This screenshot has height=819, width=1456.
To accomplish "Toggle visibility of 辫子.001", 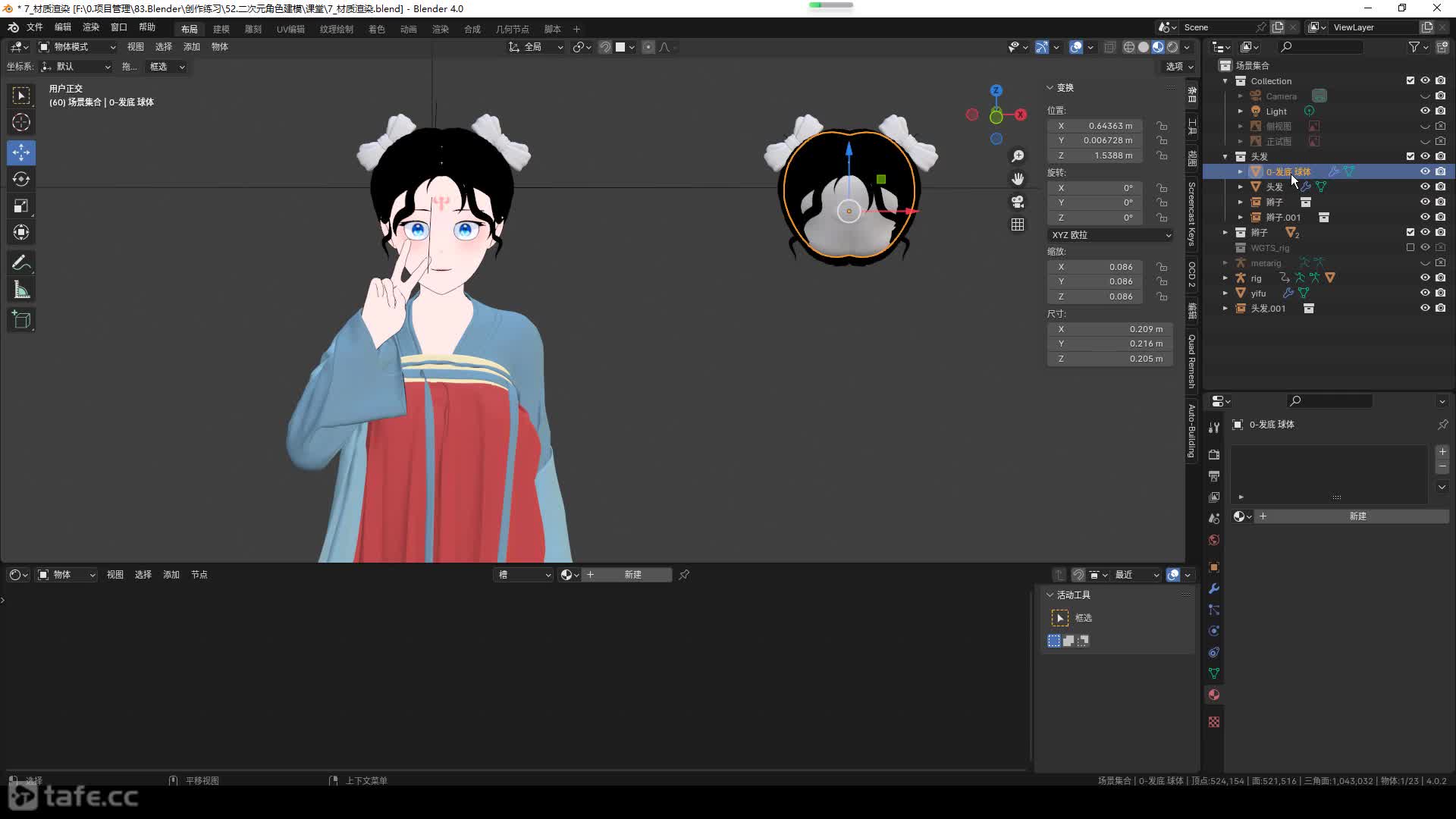I will [1425, 217].
